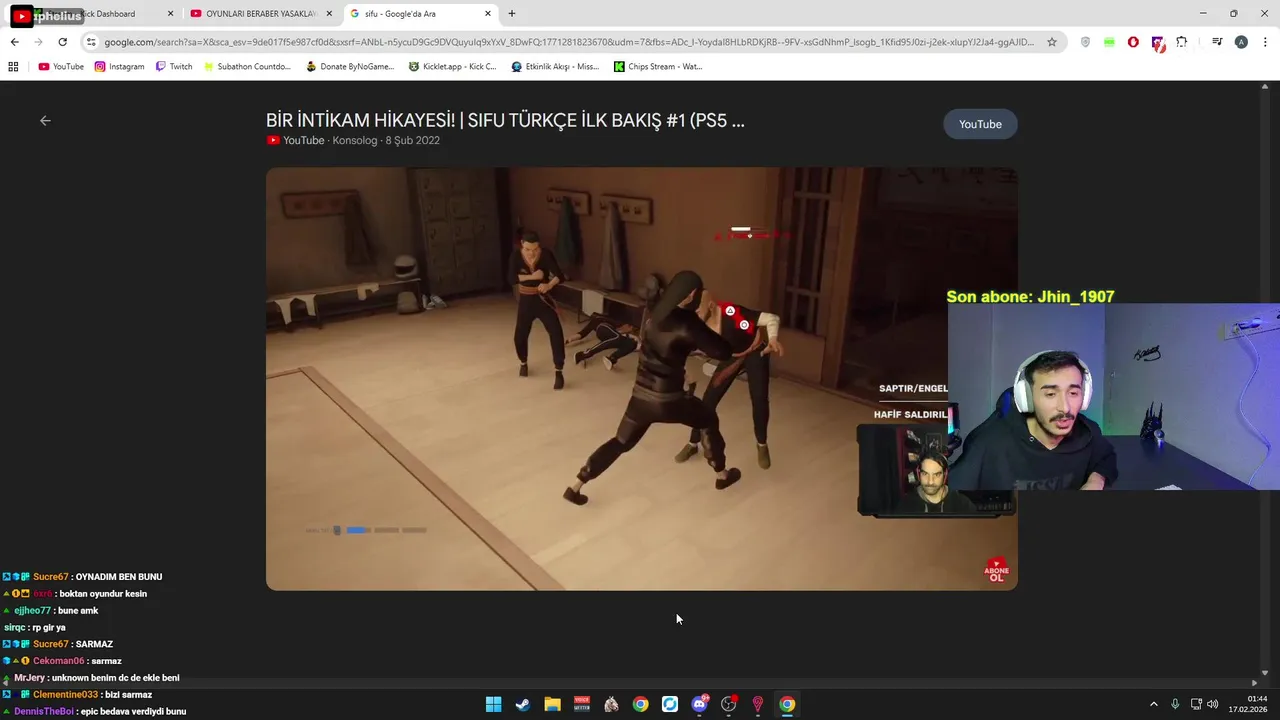Open network settings from tray
Image resolution: width=1280 pixels, height=720 pixels.
point(1196,704)
